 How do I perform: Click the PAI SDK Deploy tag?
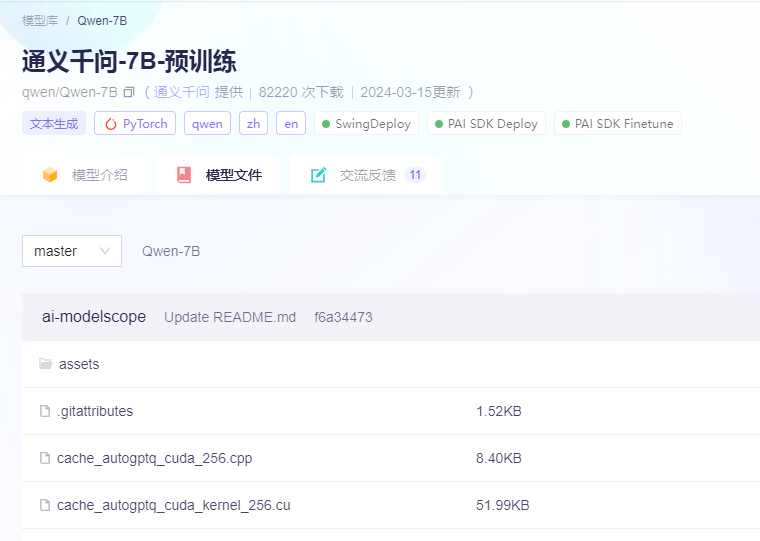tap(486, 124)
